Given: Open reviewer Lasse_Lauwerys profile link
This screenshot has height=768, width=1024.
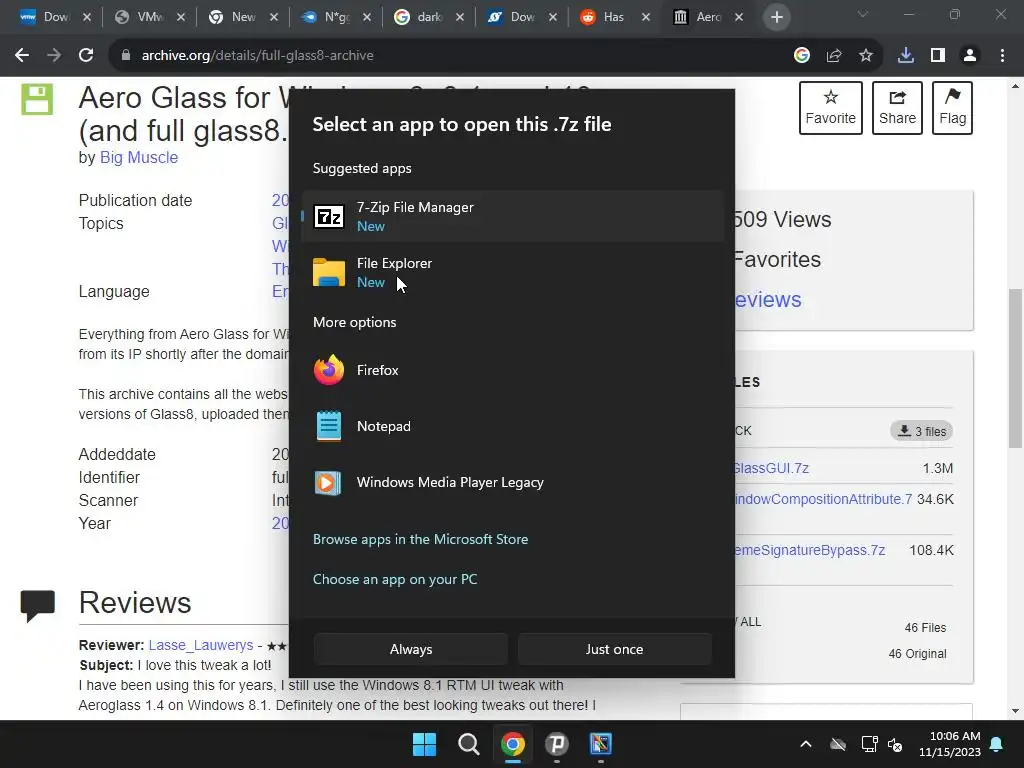Looking at the screenshot, I should coord(200,645).
